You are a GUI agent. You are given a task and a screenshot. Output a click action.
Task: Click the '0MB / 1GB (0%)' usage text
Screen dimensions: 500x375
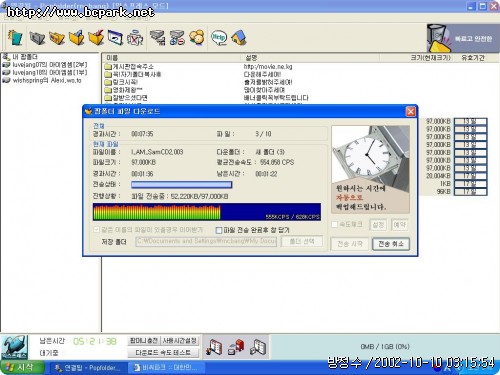click(385, 347)
